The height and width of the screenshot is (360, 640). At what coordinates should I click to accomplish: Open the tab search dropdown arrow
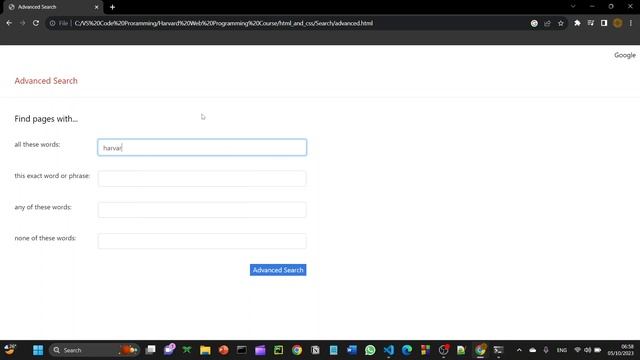(x=573, y=7)
